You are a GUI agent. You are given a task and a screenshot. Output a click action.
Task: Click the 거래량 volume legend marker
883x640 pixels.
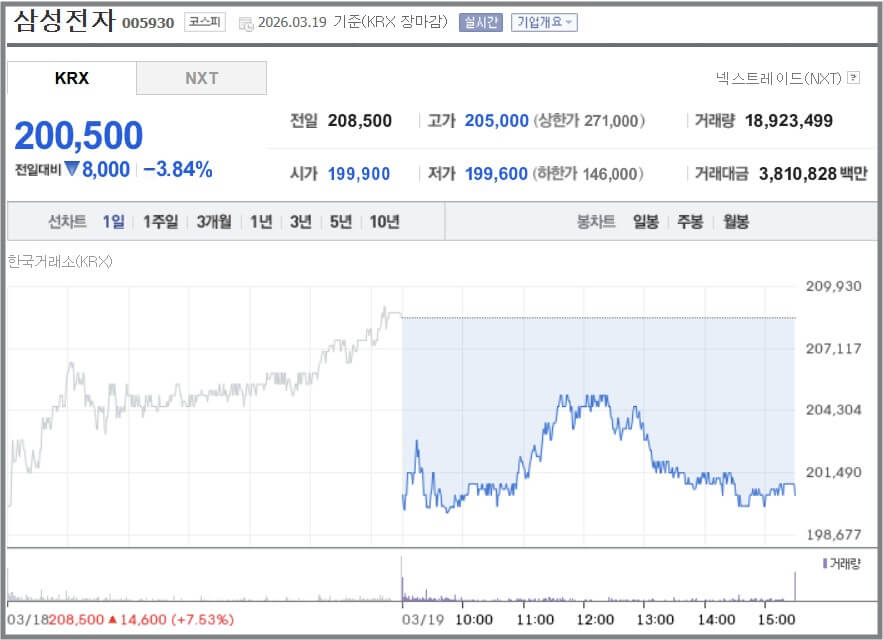(x=825, y=563)
